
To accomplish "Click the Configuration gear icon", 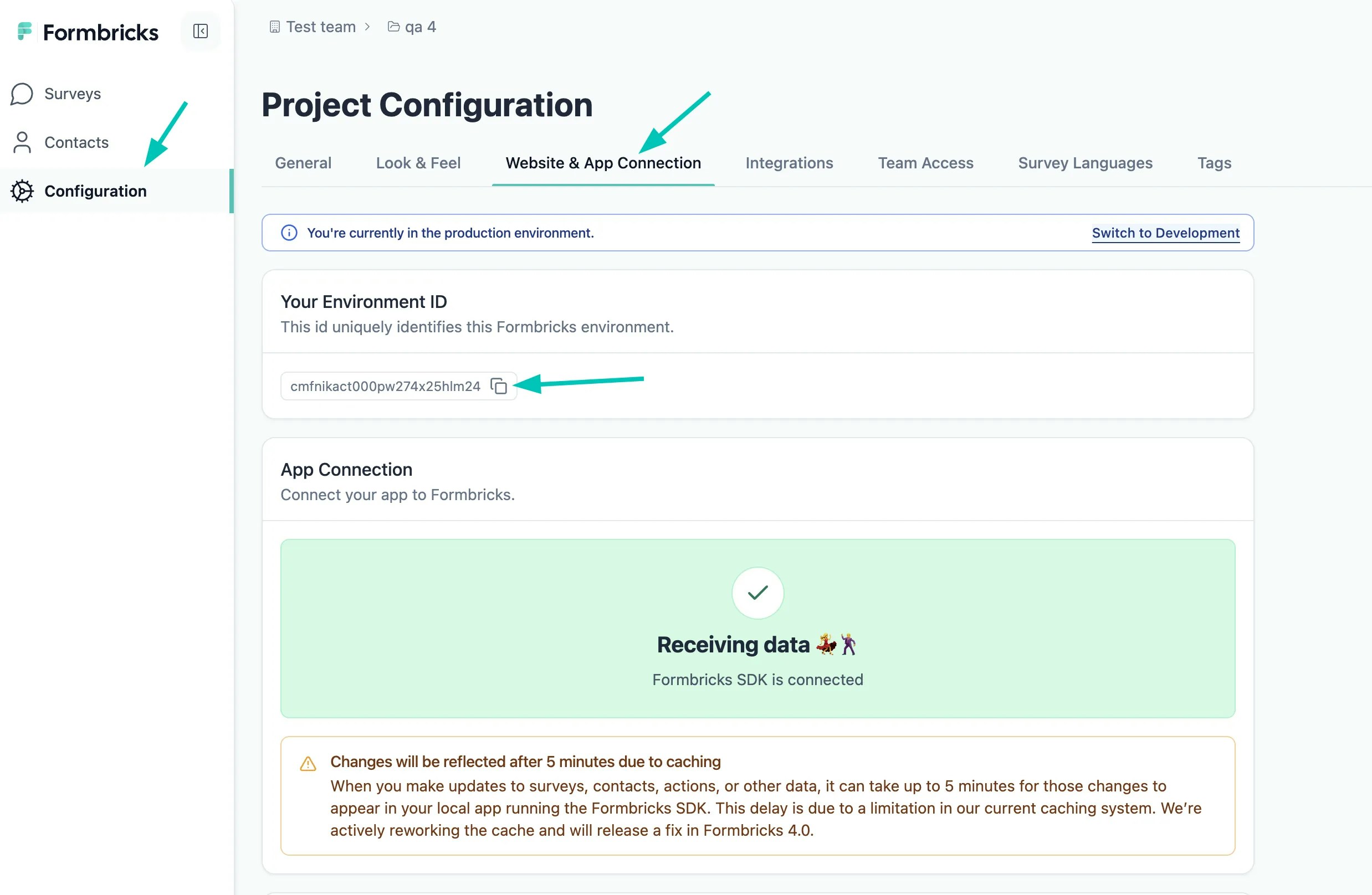I will pyautogui.click(x=22, y=191).
